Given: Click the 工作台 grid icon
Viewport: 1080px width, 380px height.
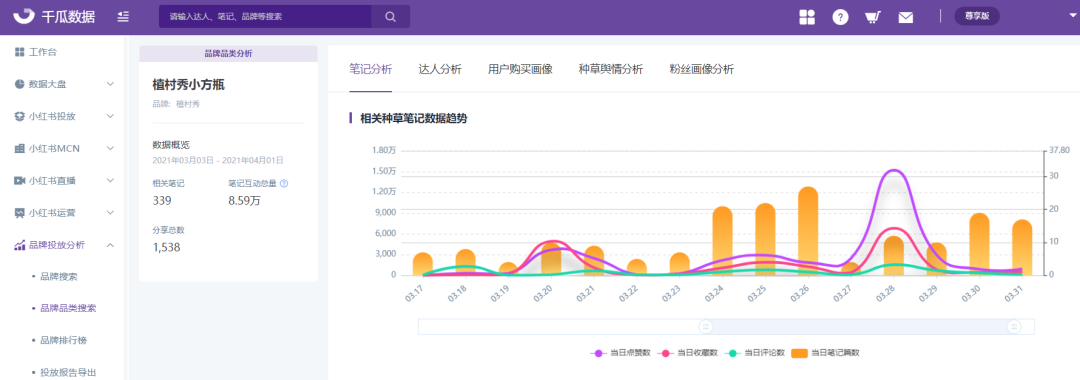Looking at the screenshot, I should (x=19, y=52).
